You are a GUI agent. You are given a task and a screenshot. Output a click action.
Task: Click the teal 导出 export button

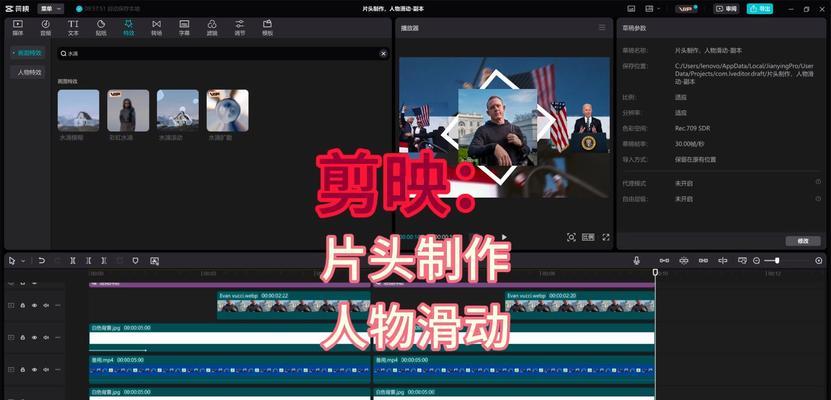point(759,8)
